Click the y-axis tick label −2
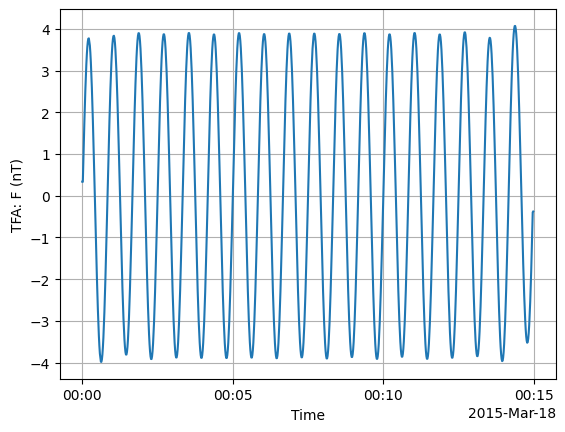The width and height of the screenshot is (565, 432). (40, 280)
